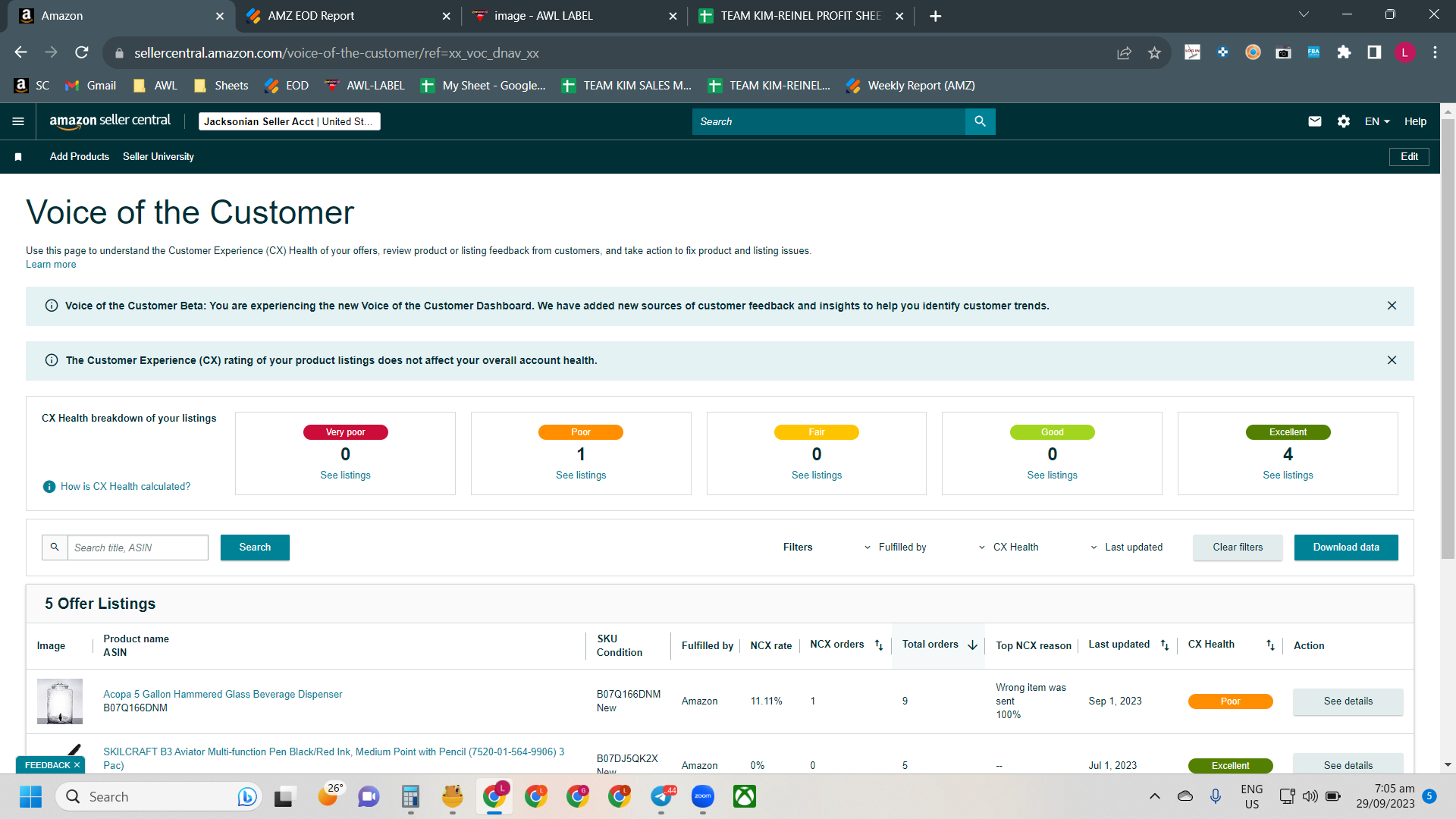Switch to TEAM KIM-REINEL PROFIT SHEET tab

pos(801,16)
